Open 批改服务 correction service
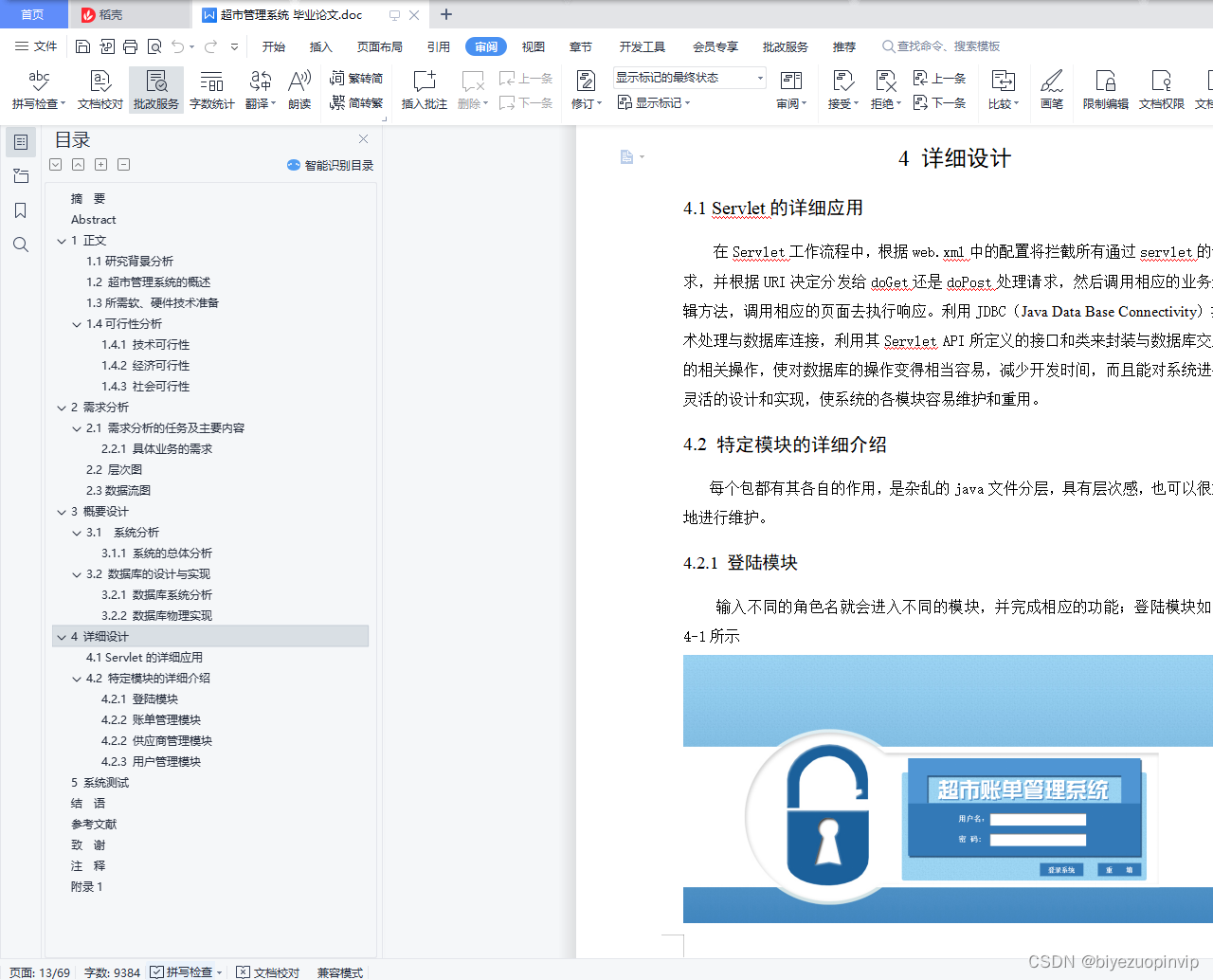Screen dimensions: 1213x980 (x=156, y=90)
